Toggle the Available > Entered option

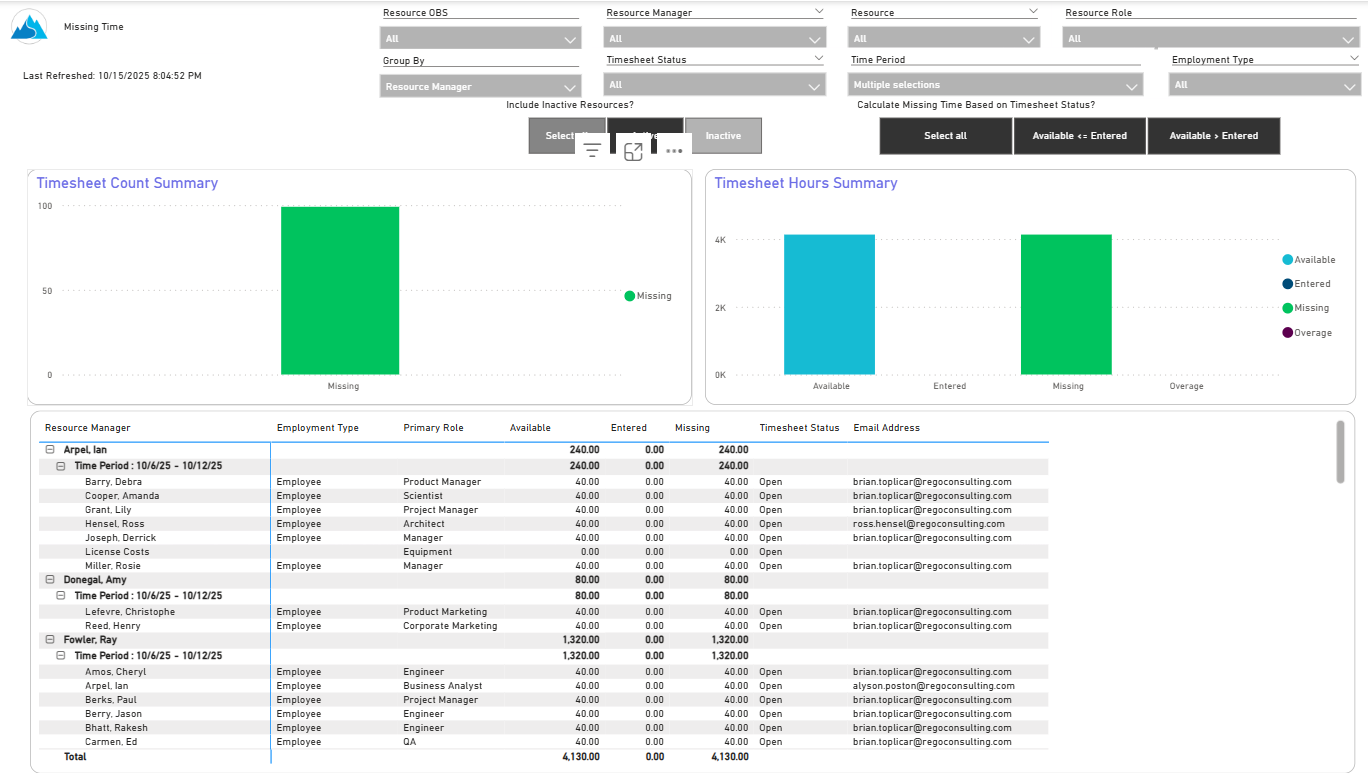(x=1213, y=136)
